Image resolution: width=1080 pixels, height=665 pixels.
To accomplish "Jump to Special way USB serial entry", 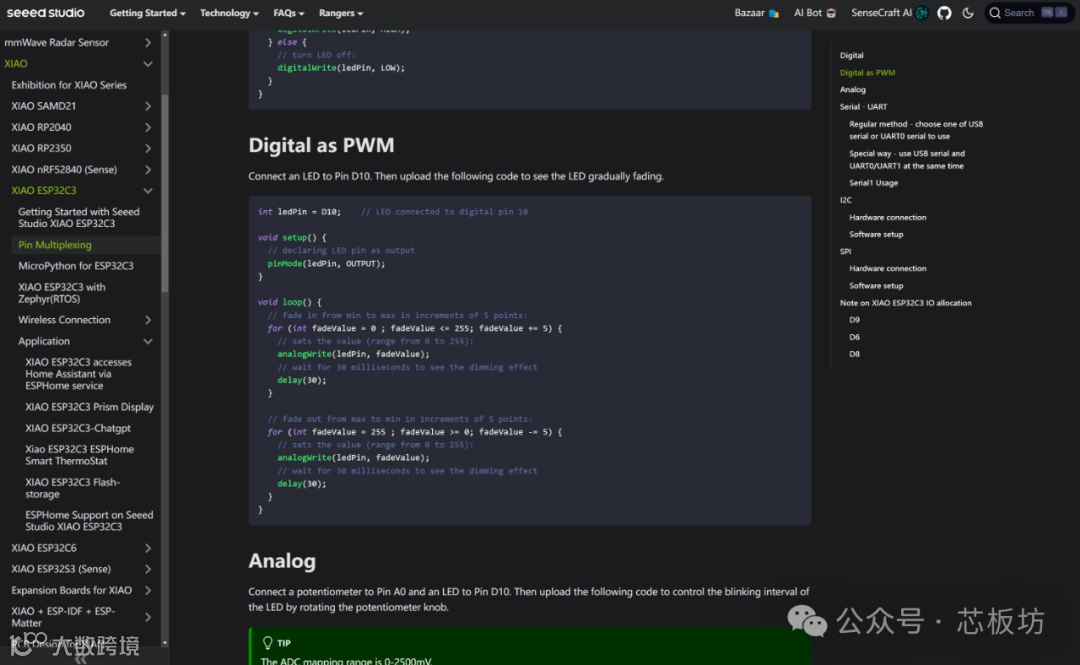I will coord(907,160).
